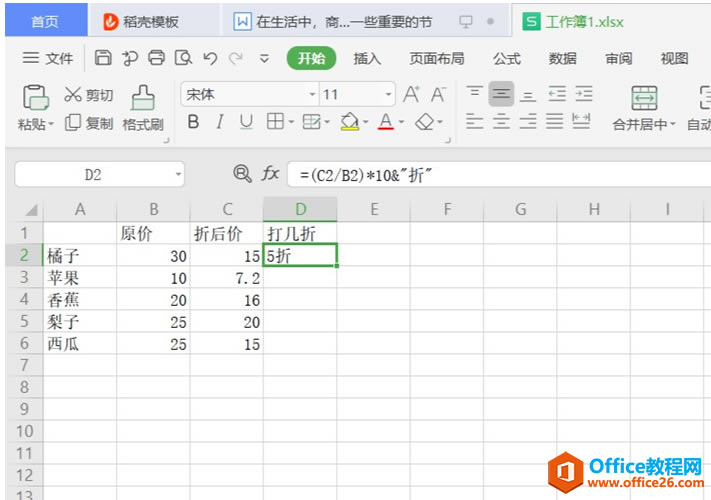Open the font size dropdown arrow
The width and height of the screenshot is (711, 500).
pyautogui.click(x=388, y=94)
